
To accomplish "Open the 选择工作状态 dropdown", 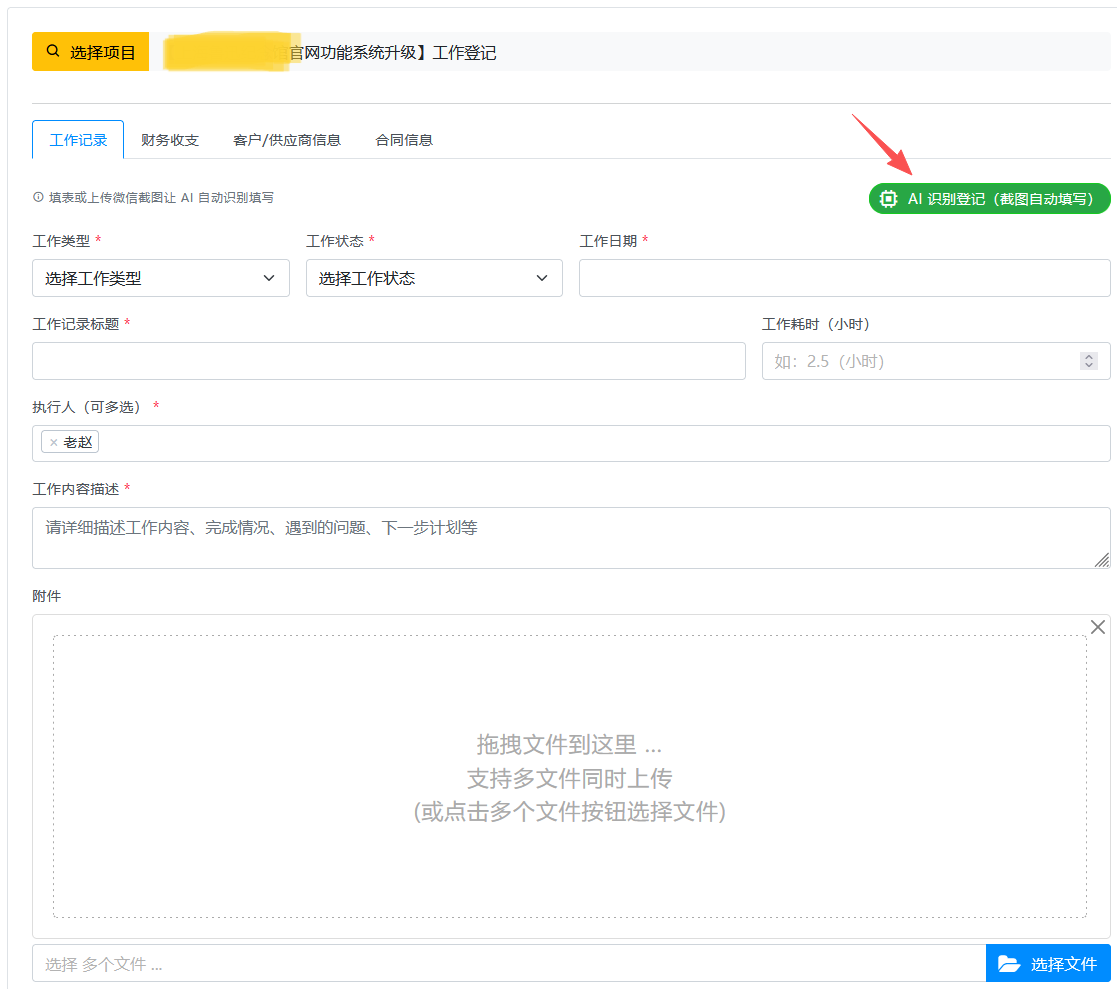I will coord(434,278).
